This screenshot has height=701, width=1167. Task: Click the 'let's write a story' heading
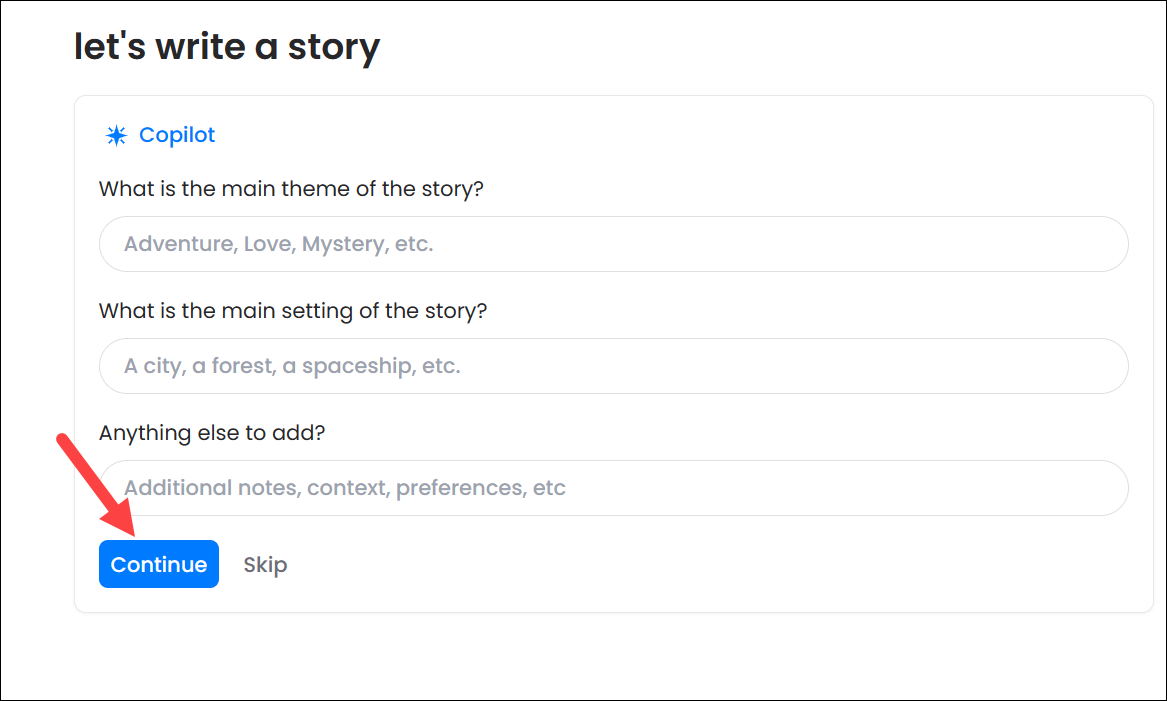(227, 47)
